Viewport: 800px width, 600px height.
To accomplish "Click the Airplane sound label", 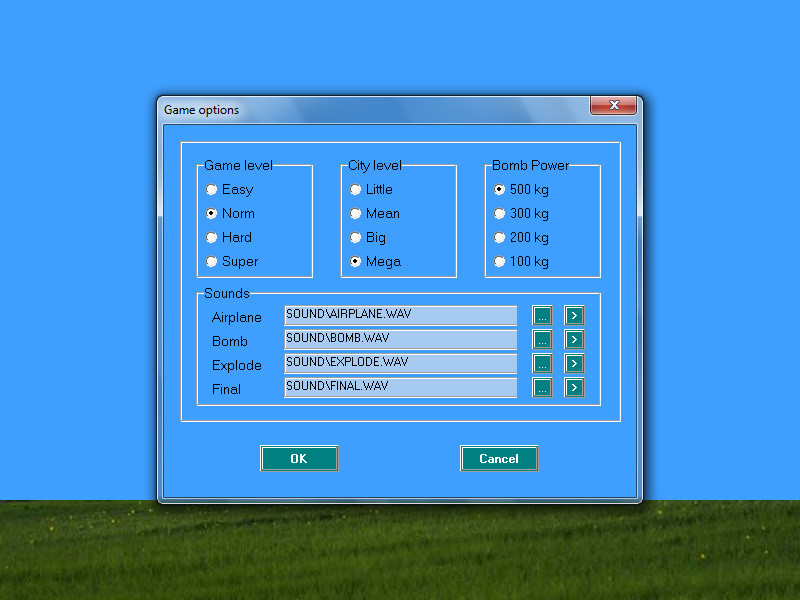I will (x=237, y=317).
